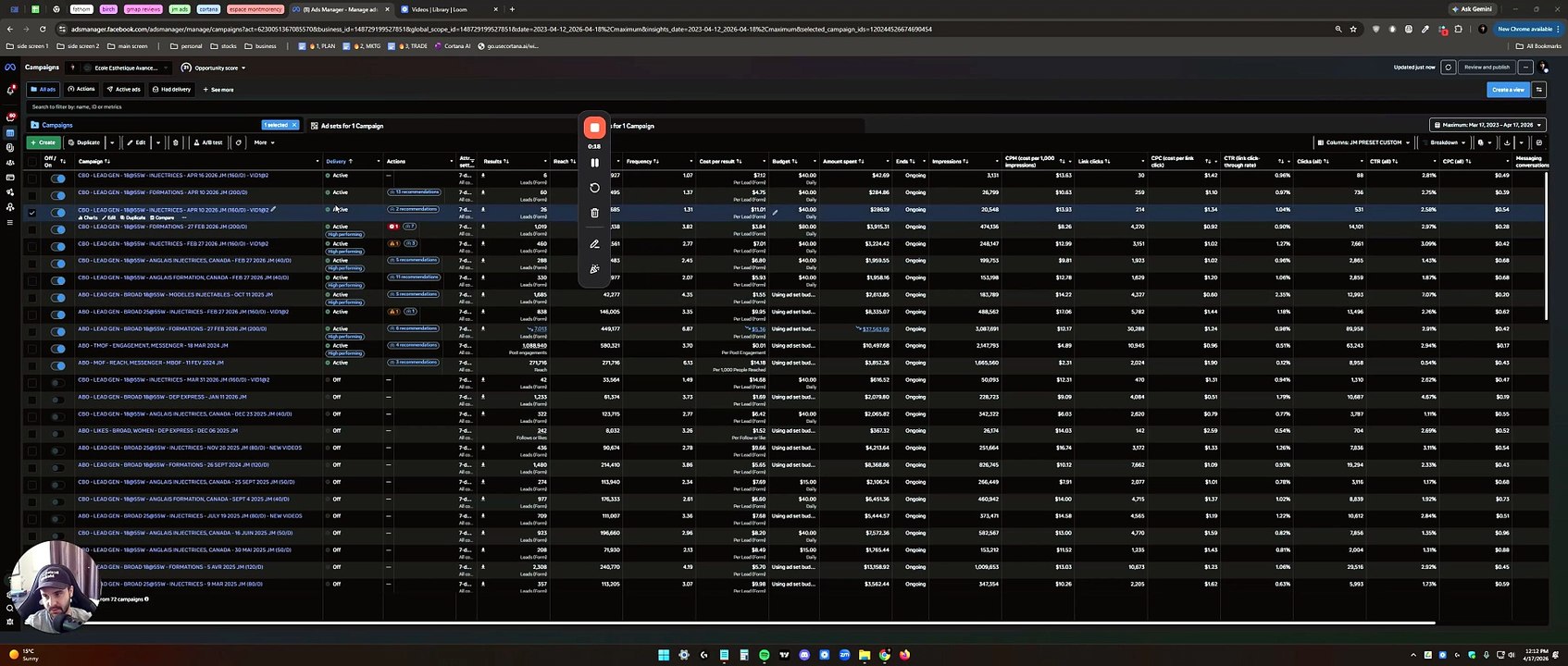Click the Refresh data icon near Updated just now
1568x666 pixels.
tap(1449, 68)
